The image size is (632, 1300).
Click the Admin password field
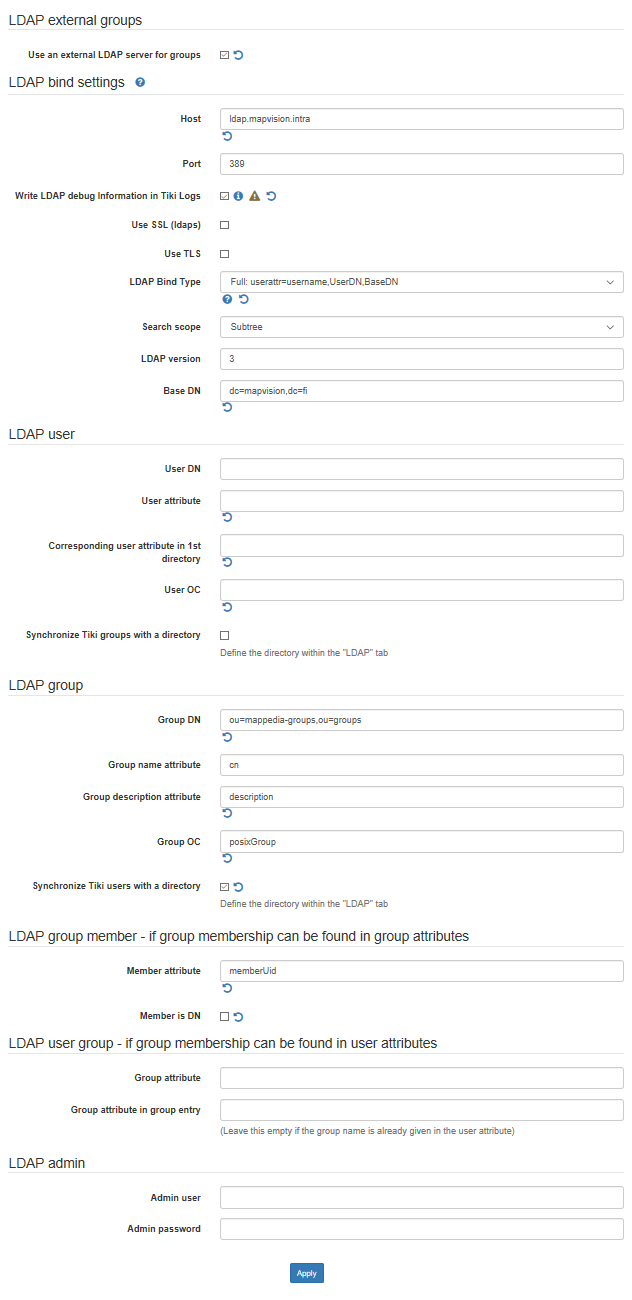pos(422,1229)
